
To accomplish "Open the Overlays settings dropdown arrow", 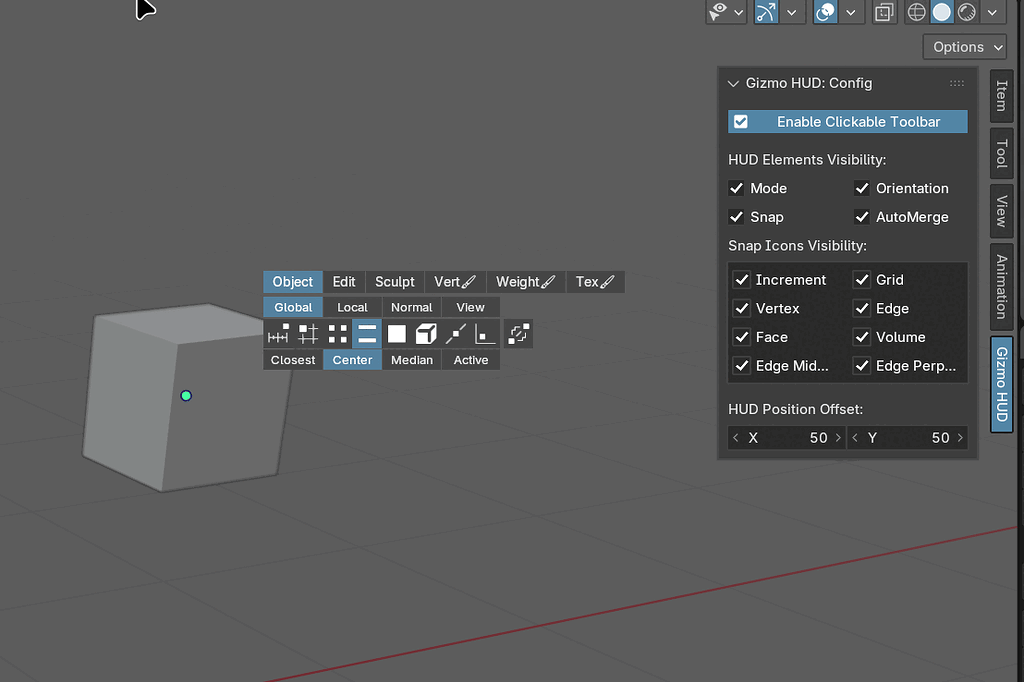I will [x=851, y=12].
